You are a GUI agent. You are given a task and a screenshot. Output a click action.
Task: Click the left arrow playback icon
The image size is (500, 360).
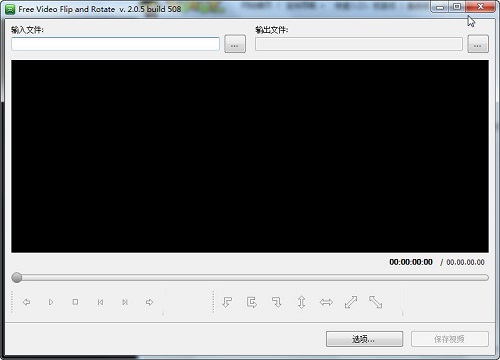(x=26, y=302)
